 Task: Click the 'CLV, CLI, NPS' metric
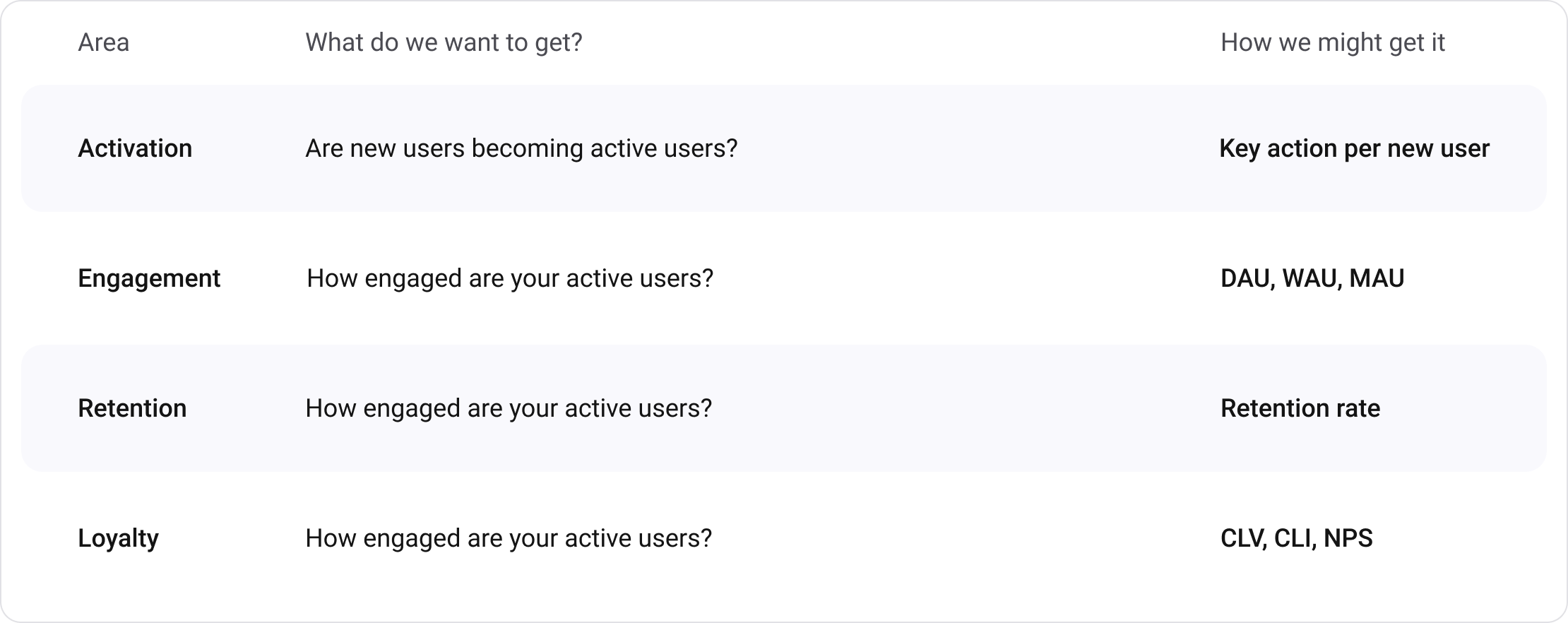1297,538
